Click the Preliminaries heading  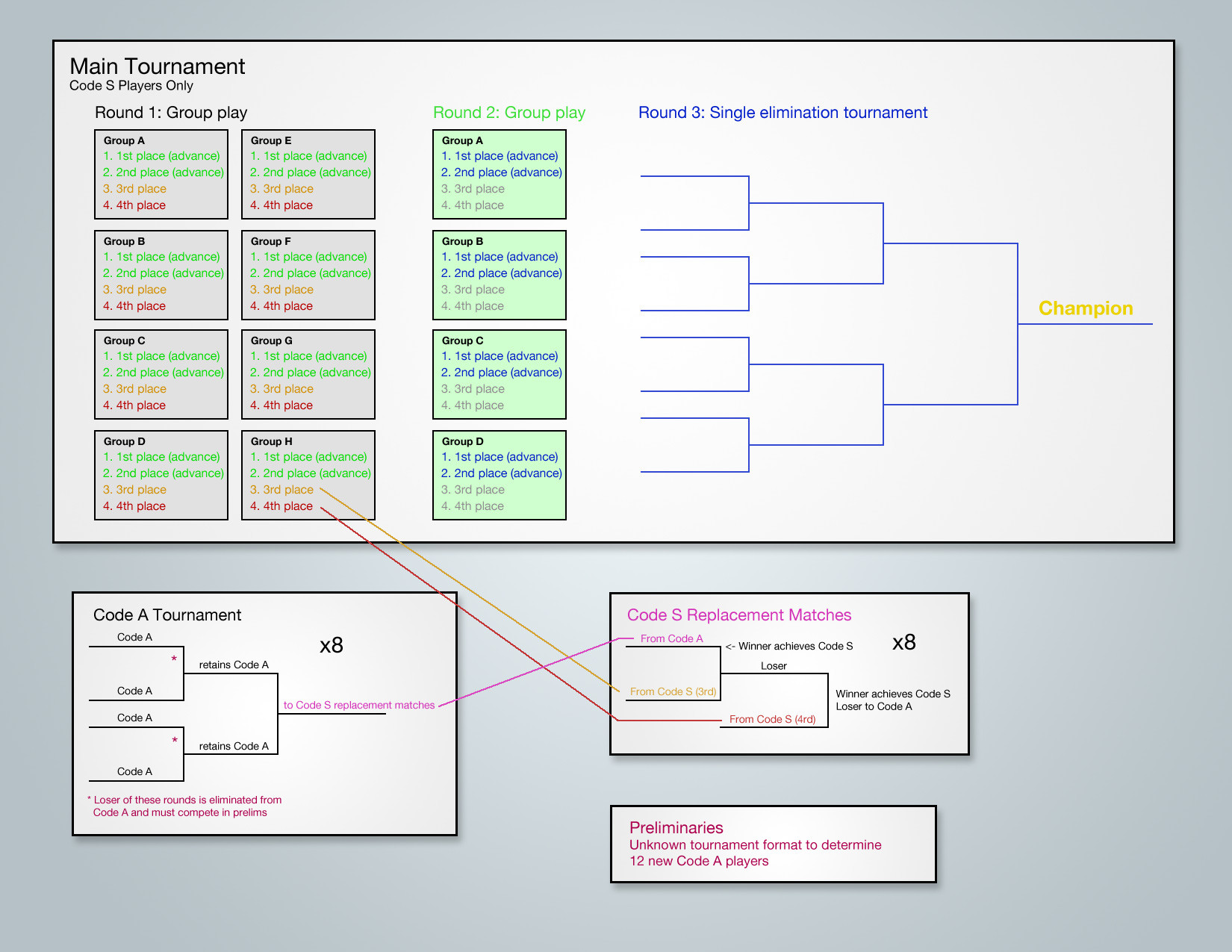(x=676, y=827)
